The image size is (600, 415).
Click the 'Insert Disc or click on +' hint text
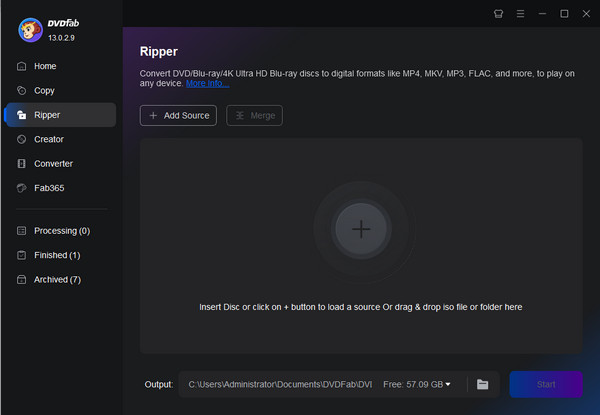click(x=360, y=307)
